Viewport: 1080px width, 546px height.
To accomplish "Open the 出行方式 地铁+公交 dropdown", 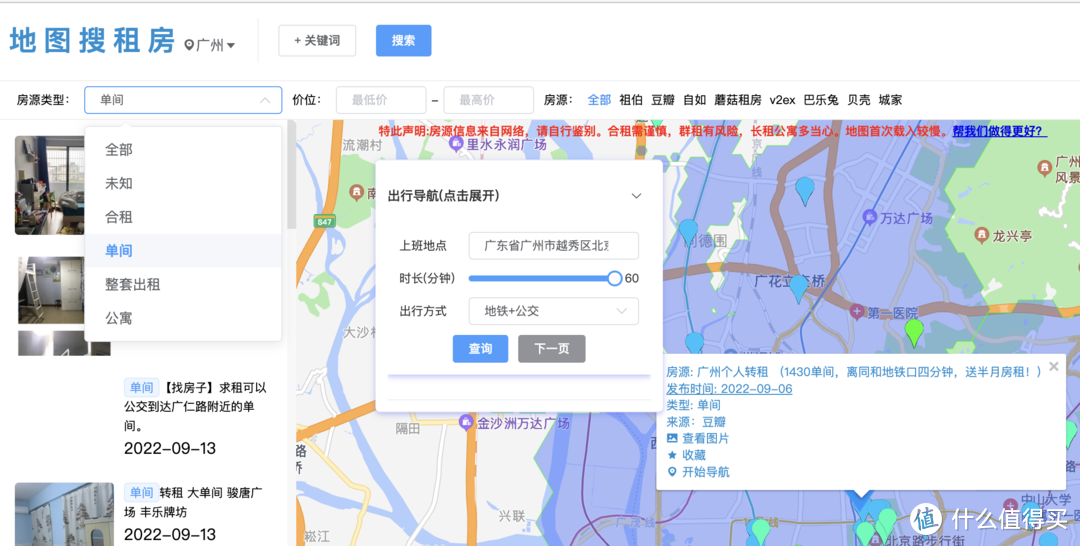I will tap(554, 311).
